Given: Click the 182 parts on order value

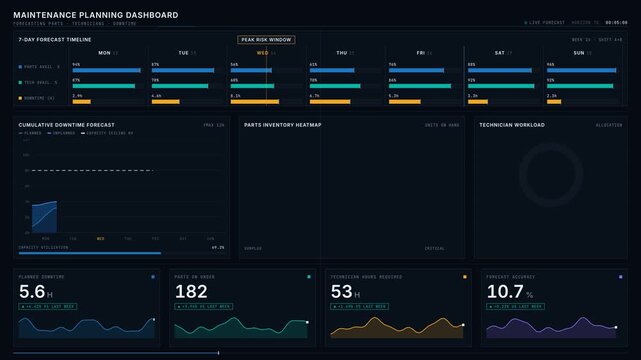Looking at the screenshot, I should click(191, 292).
